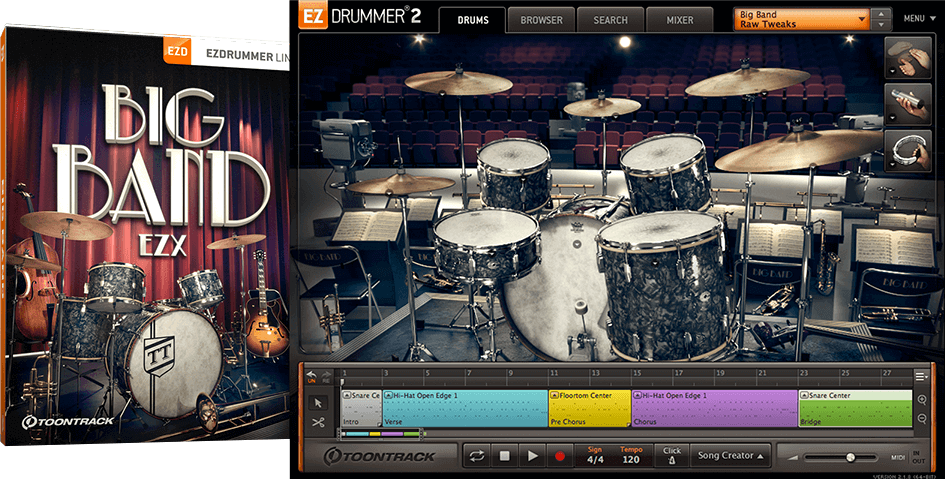945x479 pixels.
Task: Open the Intro block's Snare Center menu
Action: point(347,395)
